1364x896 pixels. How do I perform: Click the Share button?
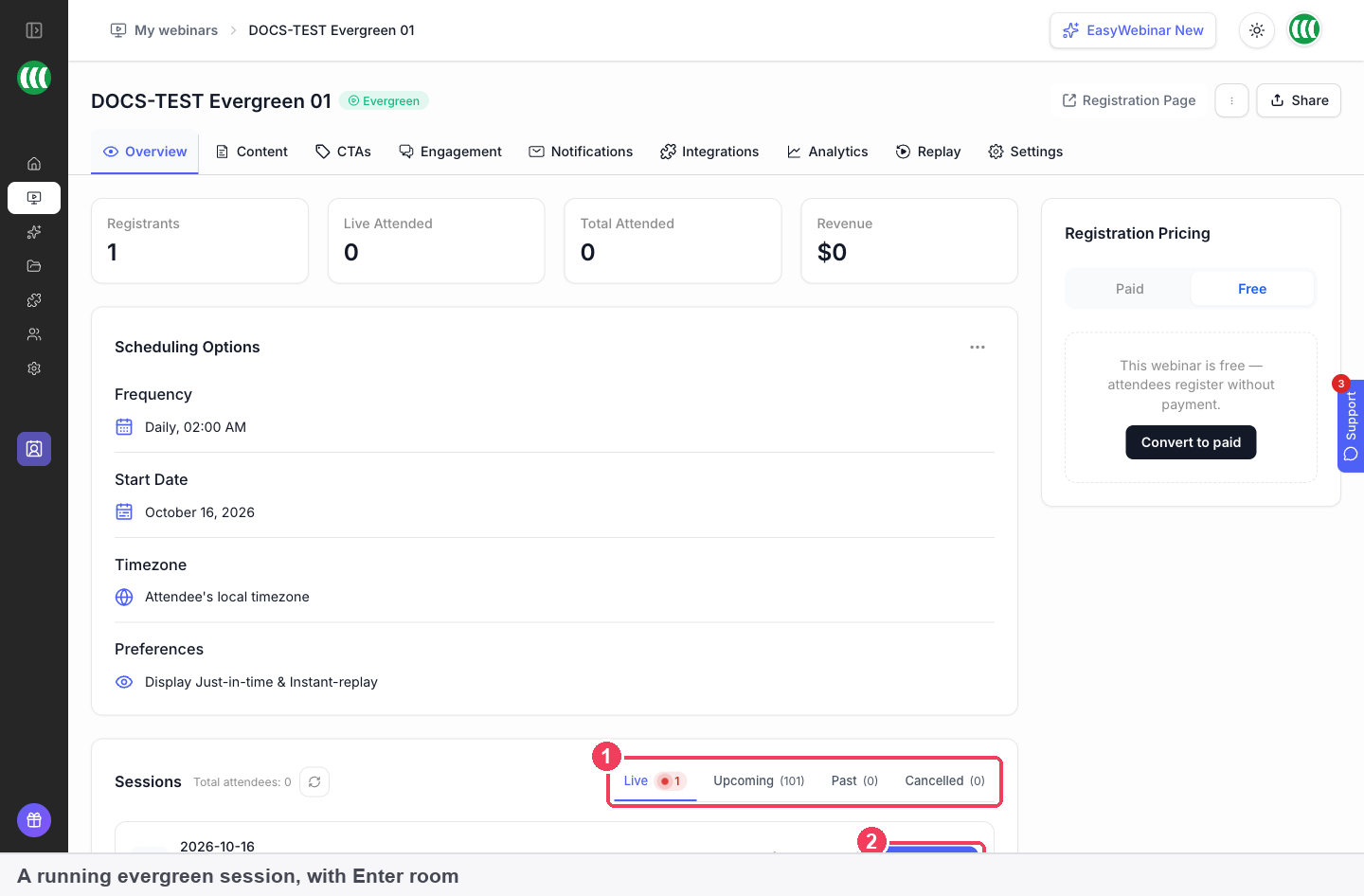1299,100
